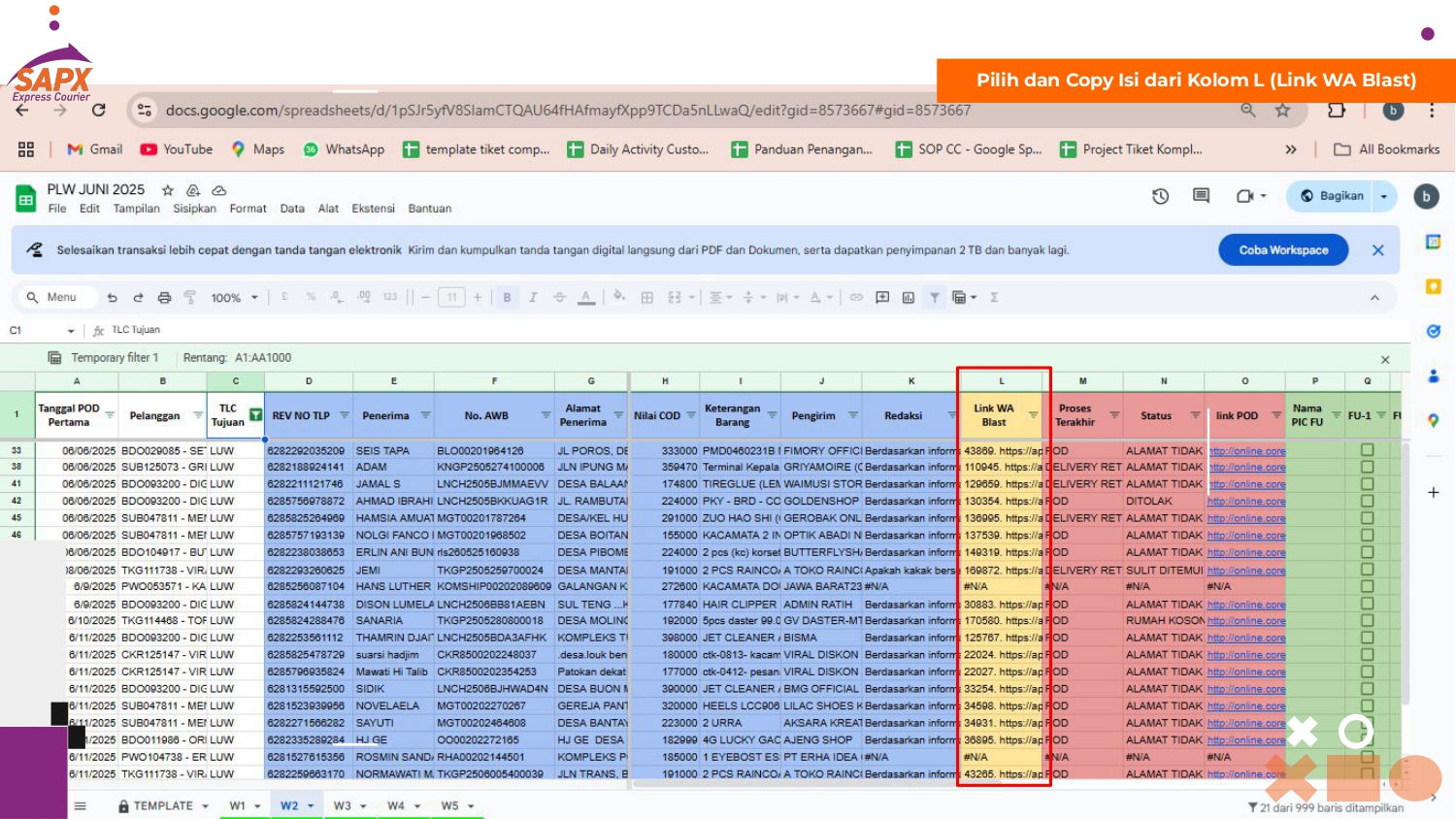1456x819 pixels.
Task: Switch to the W3 sheet tab
Action: pos(342,805)
